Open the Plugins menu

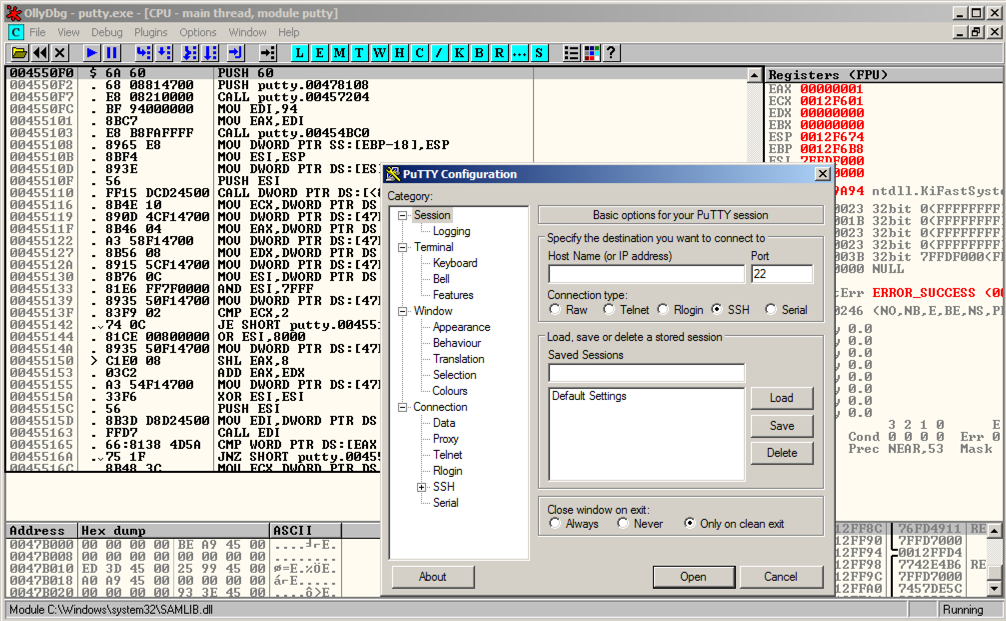click(x=151, y=32)
